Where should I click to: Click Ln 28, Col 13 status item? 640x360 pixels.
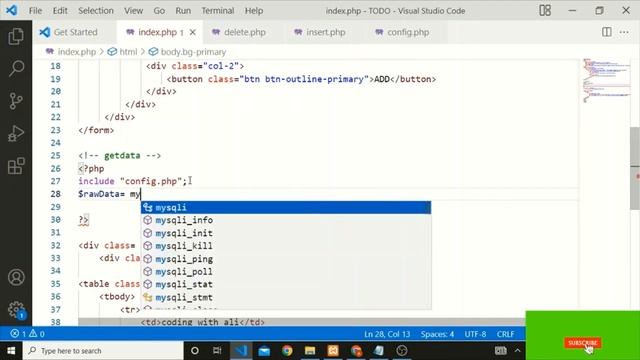pyautogui.click(x=387, y=334)
